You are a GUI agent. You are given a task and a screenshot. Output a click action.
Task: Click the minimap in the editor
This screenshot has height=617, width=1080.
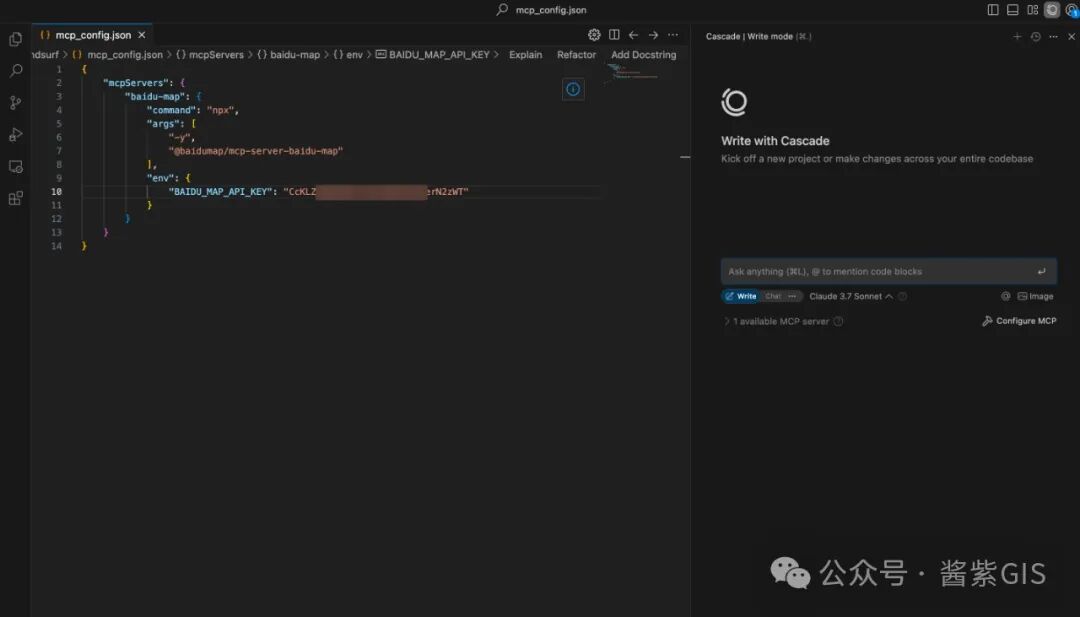[x=632, y=72]
